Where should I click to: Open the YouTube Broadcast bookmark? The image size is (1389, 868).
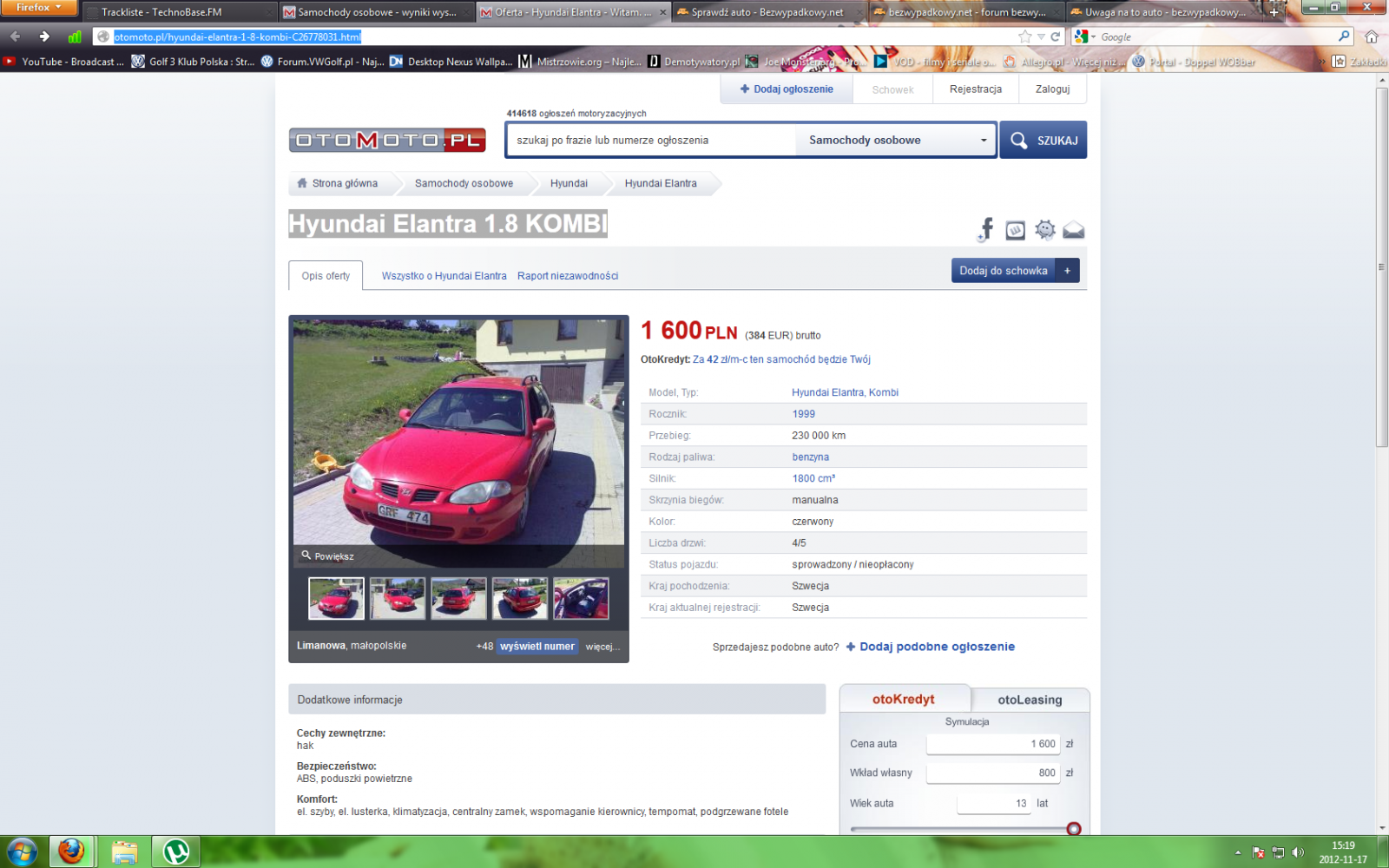click(64, 62)
